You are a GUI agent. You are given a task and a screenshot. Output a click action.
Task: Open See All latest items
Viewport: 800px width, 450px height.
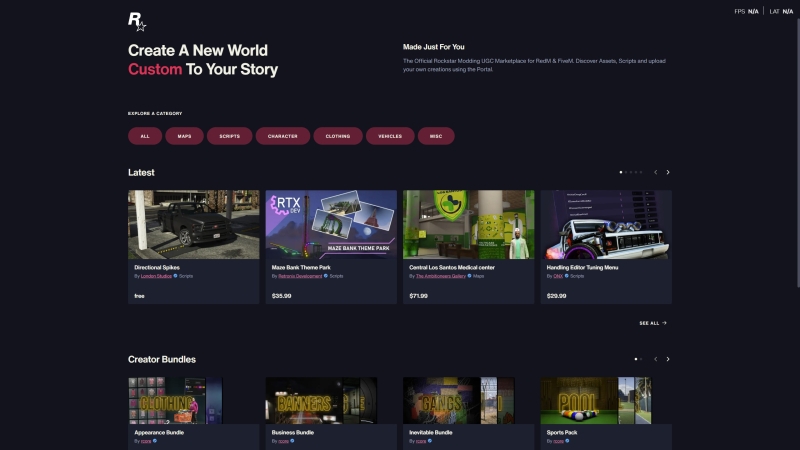click(653, 323)
